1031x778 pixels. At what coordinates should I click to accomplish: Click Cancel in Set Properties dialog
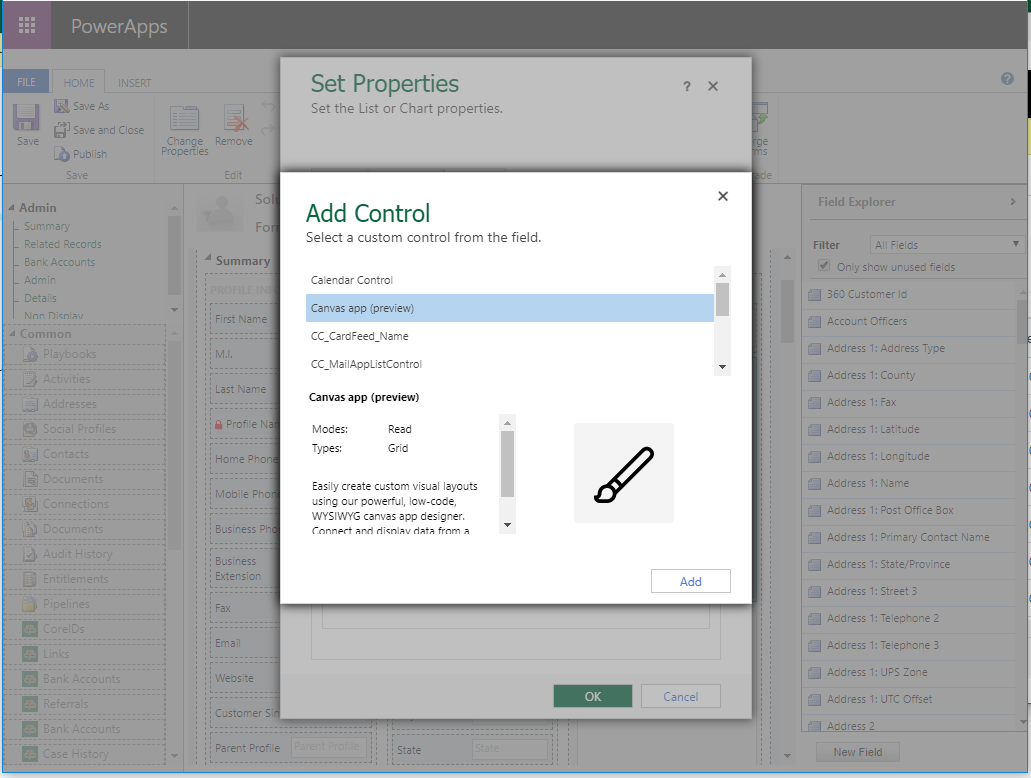pos(680,697)
